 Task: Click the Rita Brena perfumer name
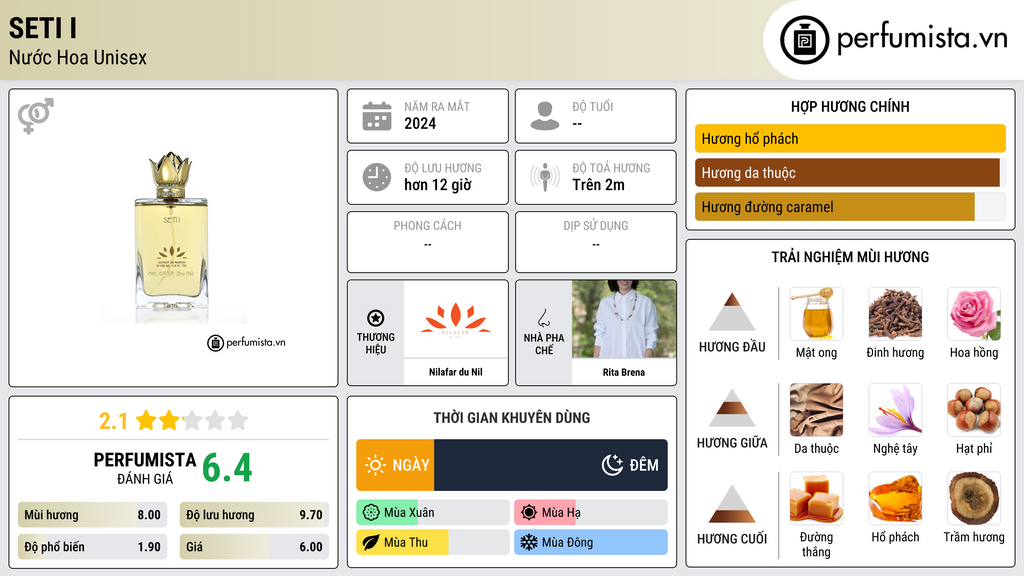tap(624, 372)
